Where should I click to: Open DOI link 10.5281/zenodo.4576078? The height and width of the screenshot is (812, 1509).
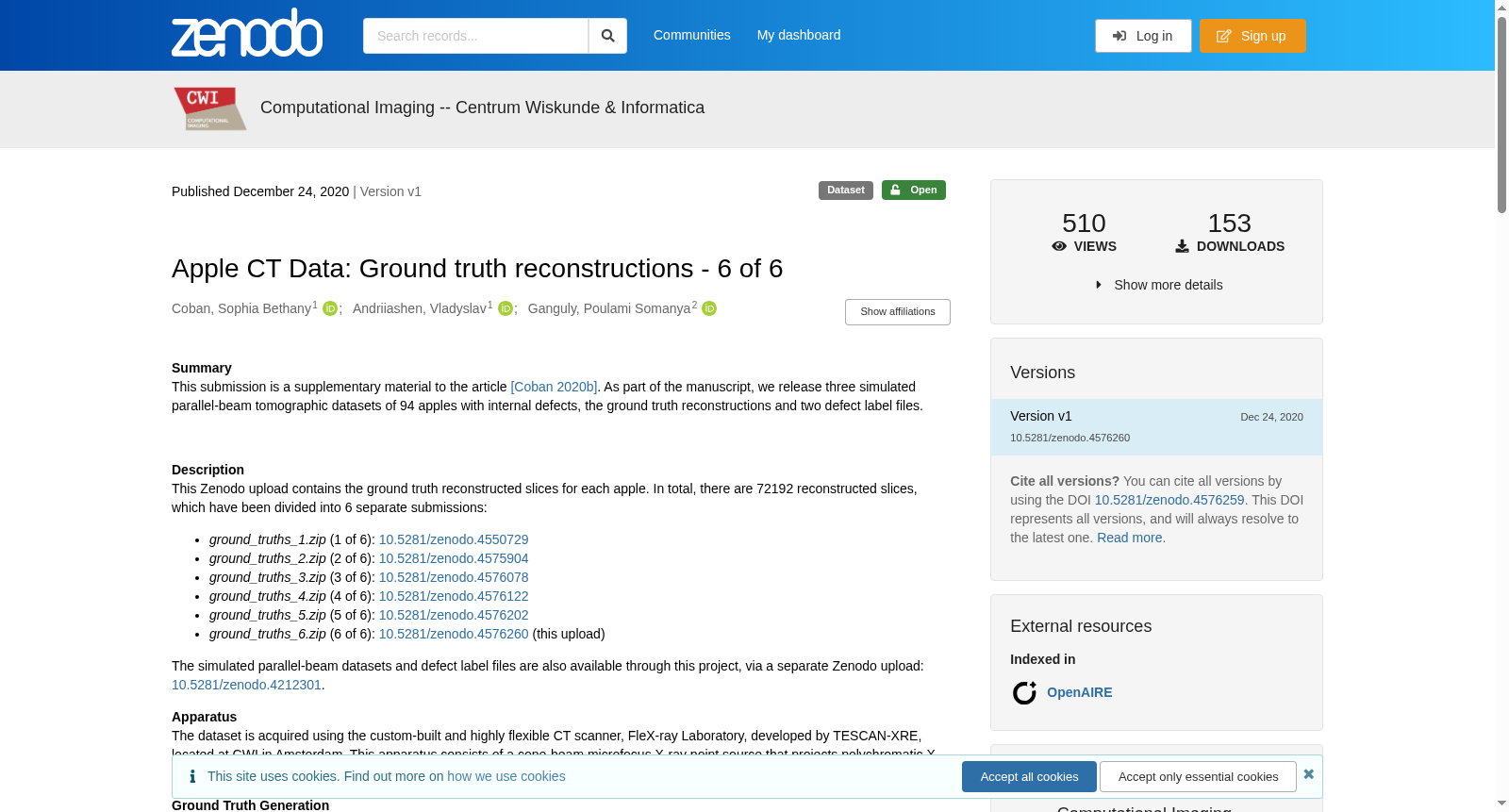[454, 577]
